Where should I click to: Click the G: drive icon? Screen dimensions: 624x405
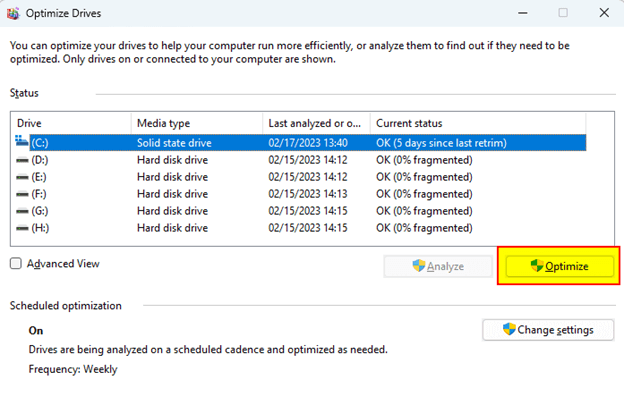pyautogui.click(x=23, y=211)
